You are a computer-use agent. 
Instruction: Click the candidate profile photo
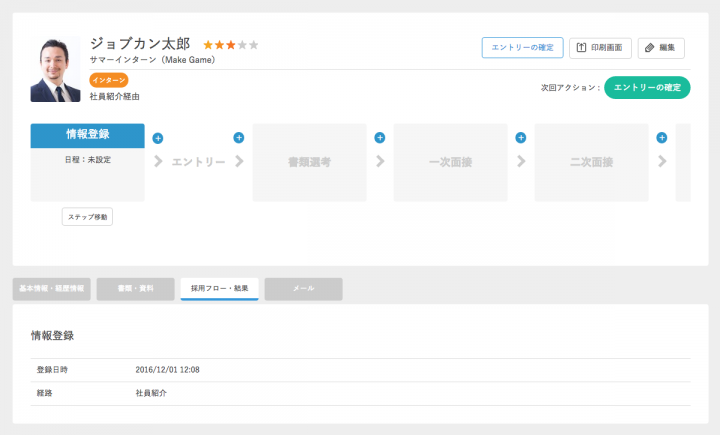click(55, 70)
